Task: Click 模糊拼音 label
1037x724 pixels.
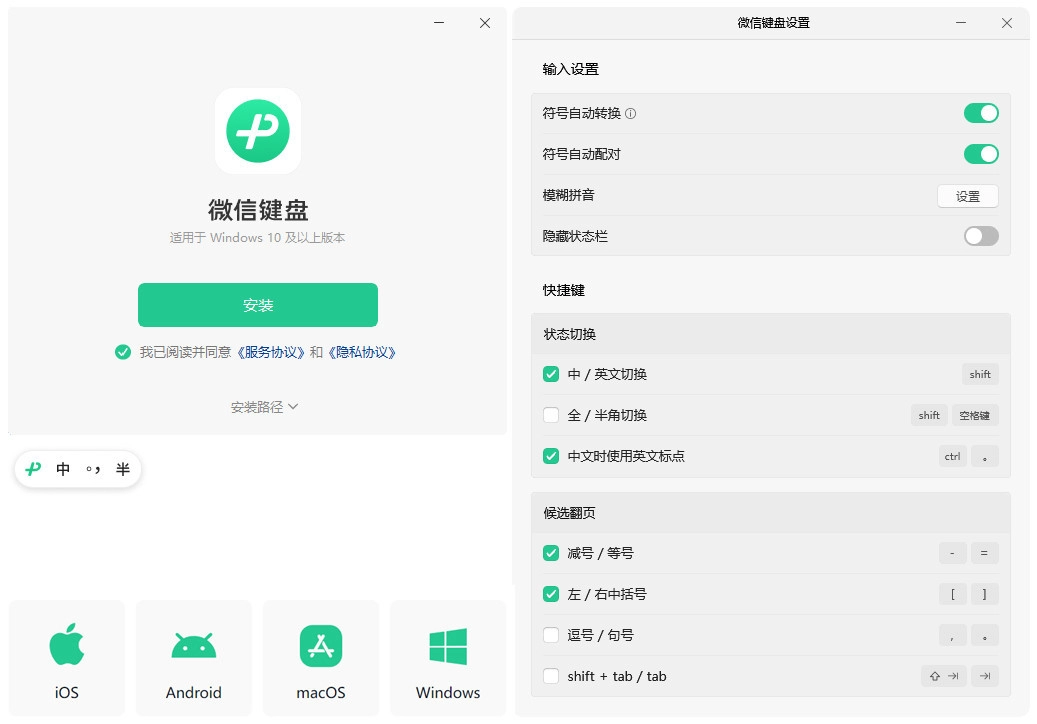Action: pyautogui.click(x=568, y=195)
